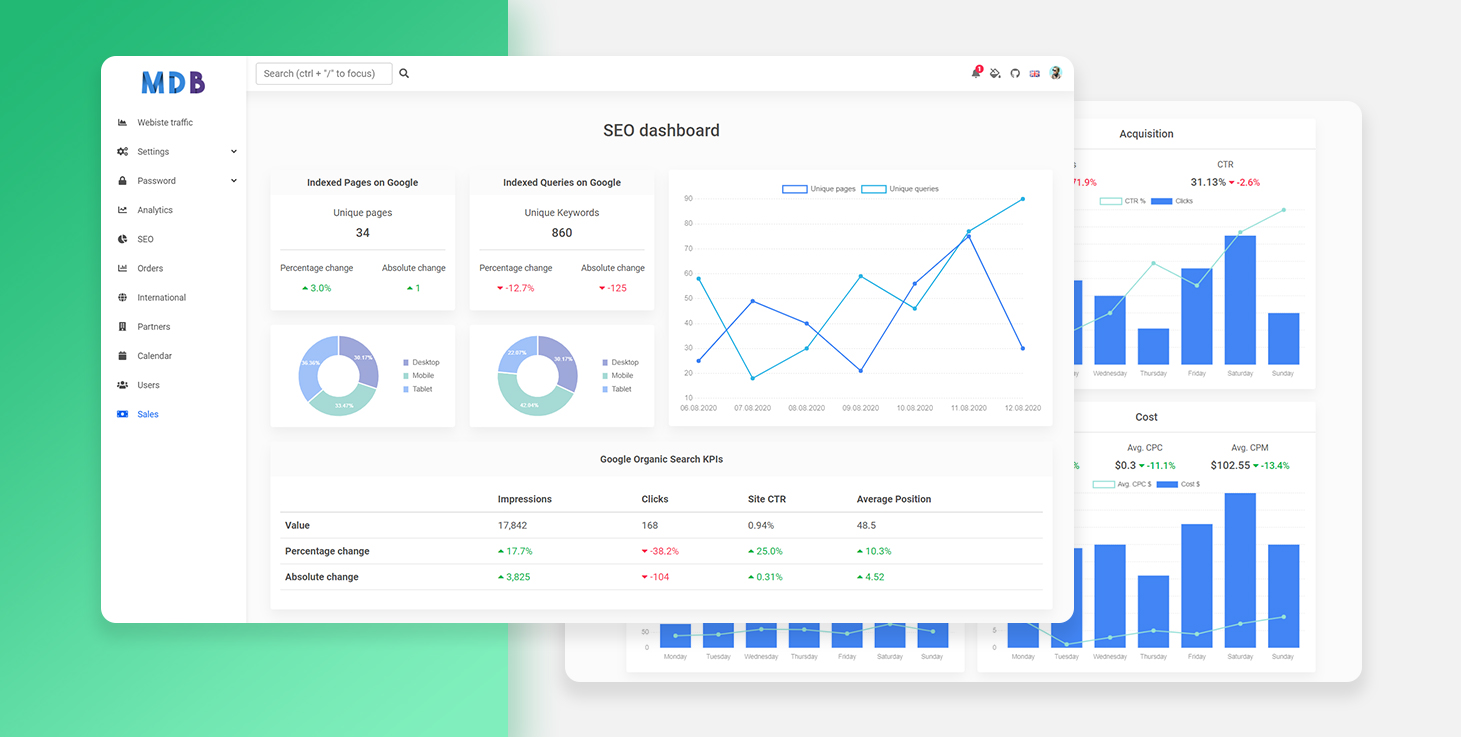Open the GitHub icon link
This screenshot has height=737, width=1461.
coord(1015,73)
